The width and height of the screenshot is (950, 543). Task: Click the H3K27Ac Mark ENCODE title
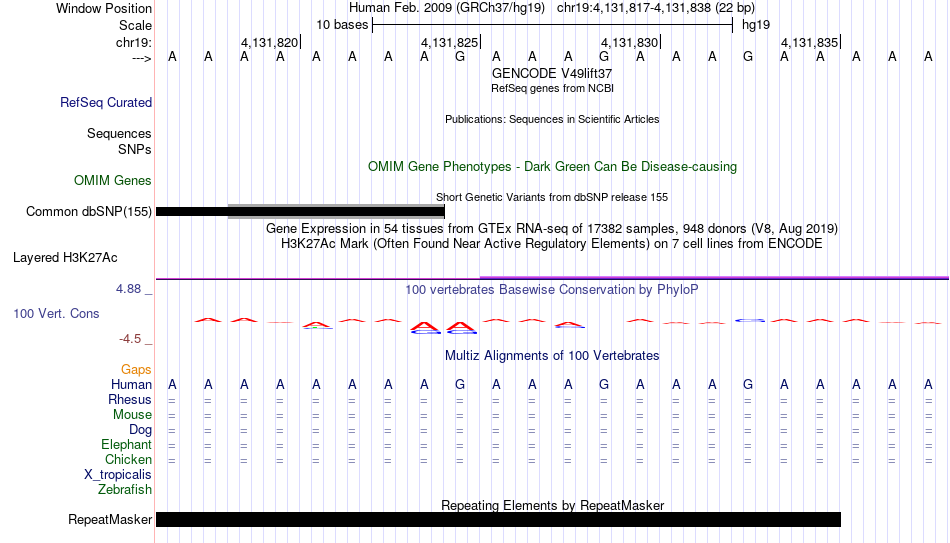552,244
